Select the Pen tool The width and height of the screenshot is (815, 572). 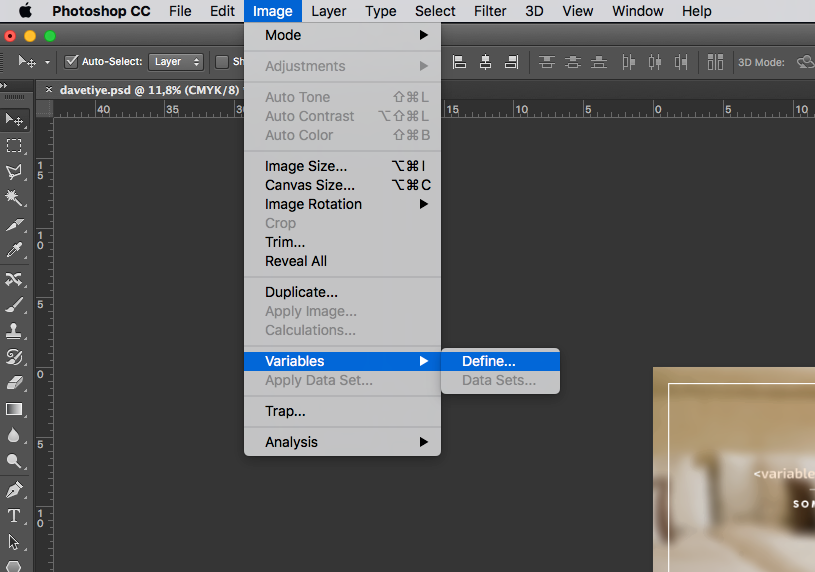pyautogui.click(x=14, y=489)
